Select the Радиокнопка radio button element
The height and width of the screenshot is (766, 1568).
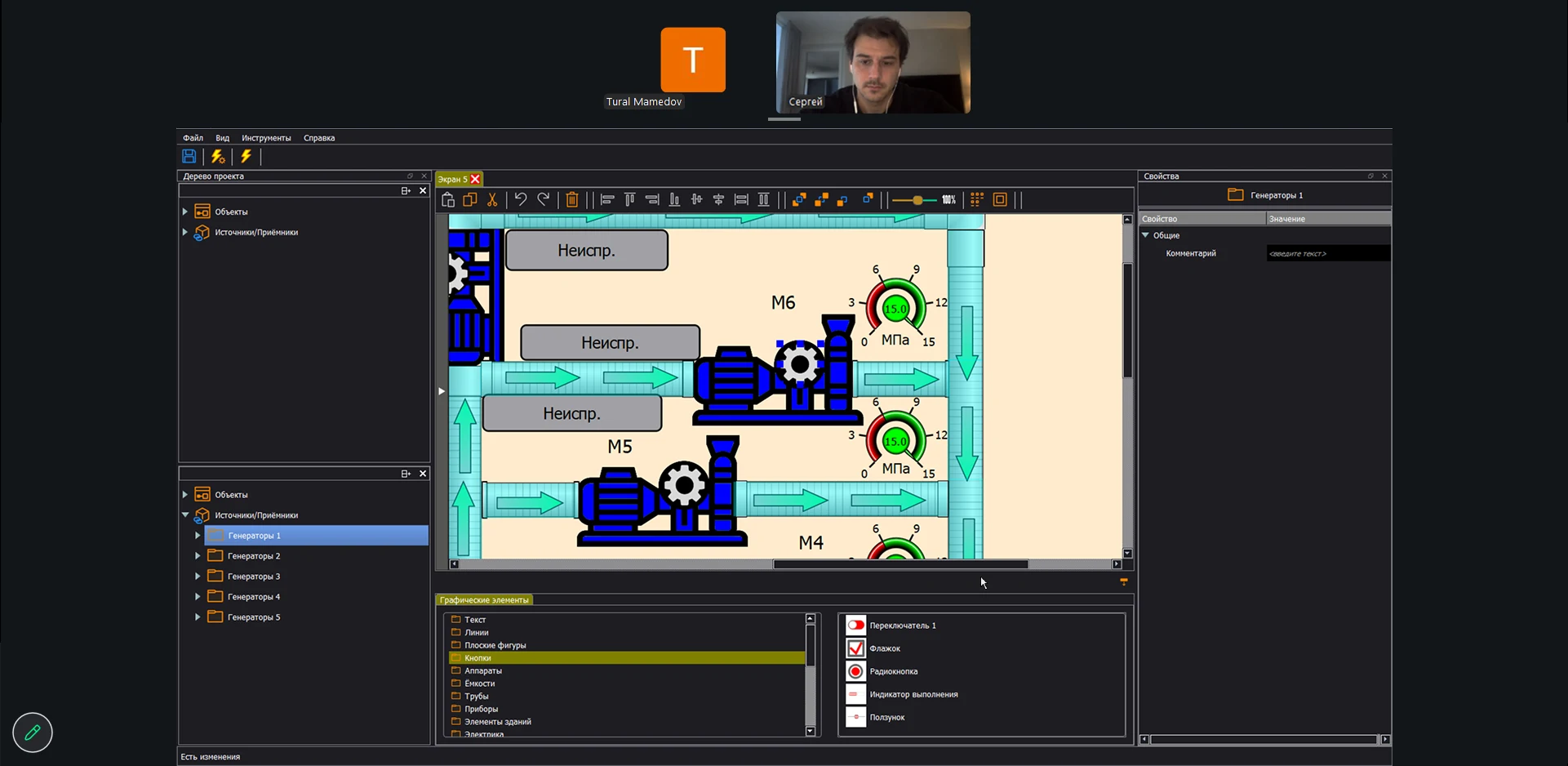(x=882, y=671)
